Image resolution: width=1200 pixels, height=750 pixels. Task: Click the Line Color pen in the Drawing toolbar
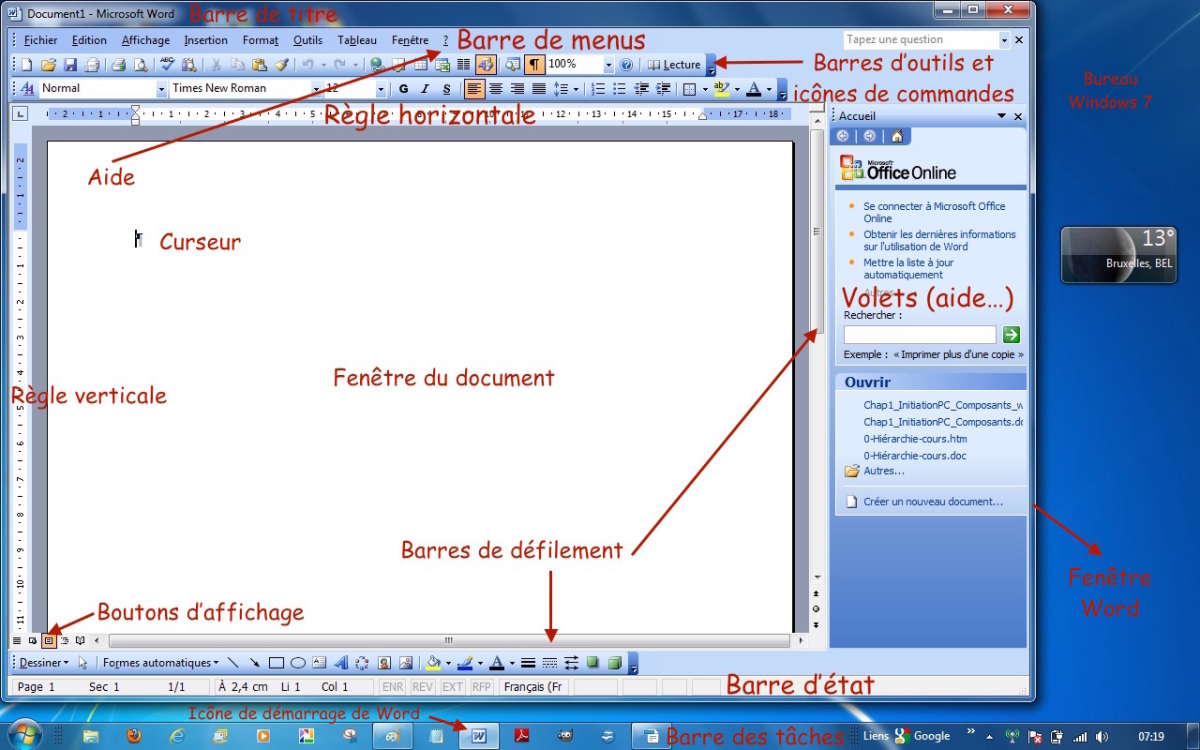click(x=465, y=663)
